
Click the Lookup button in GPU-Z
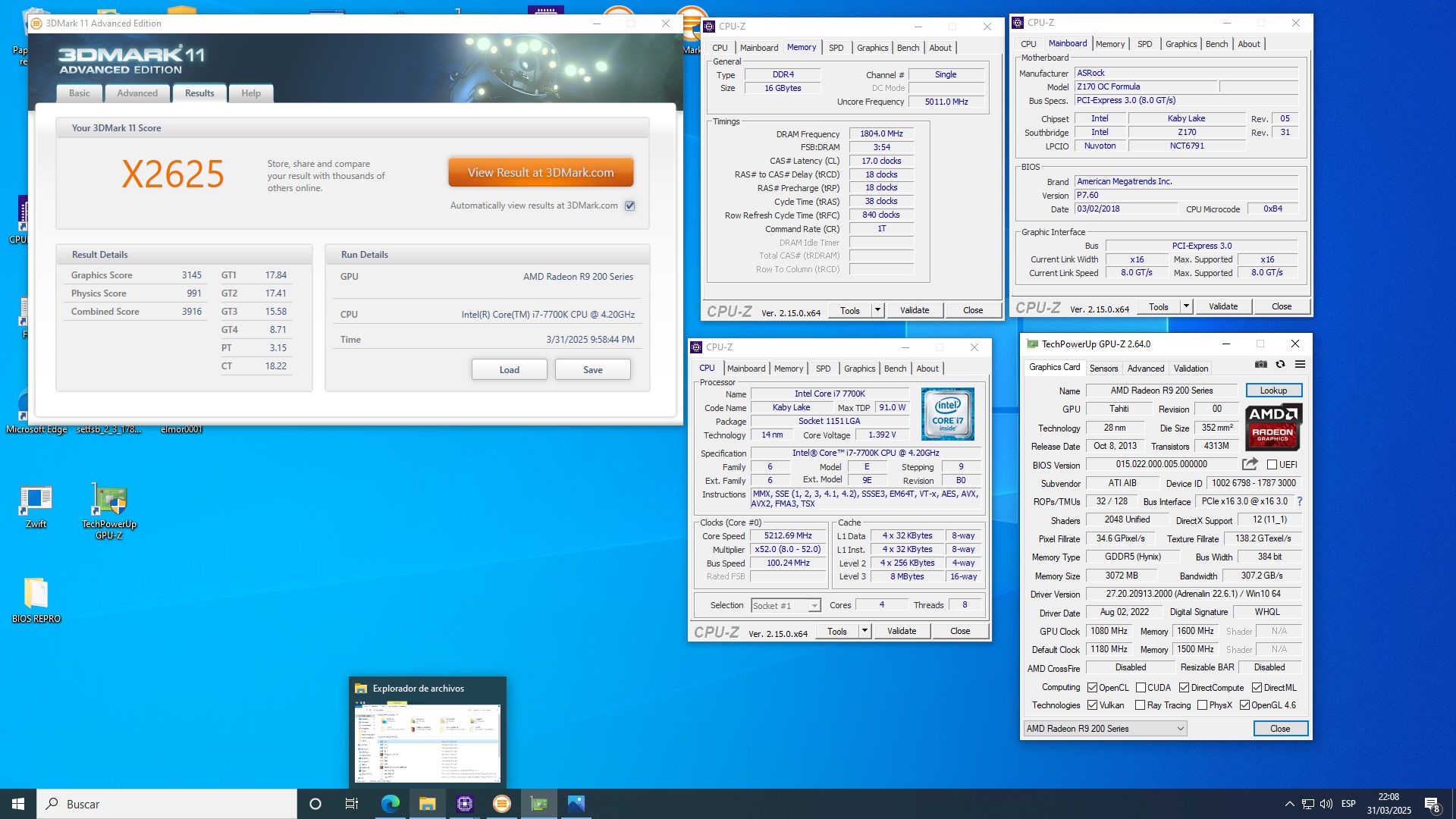pyautogui.click(x=1273, y=391)
